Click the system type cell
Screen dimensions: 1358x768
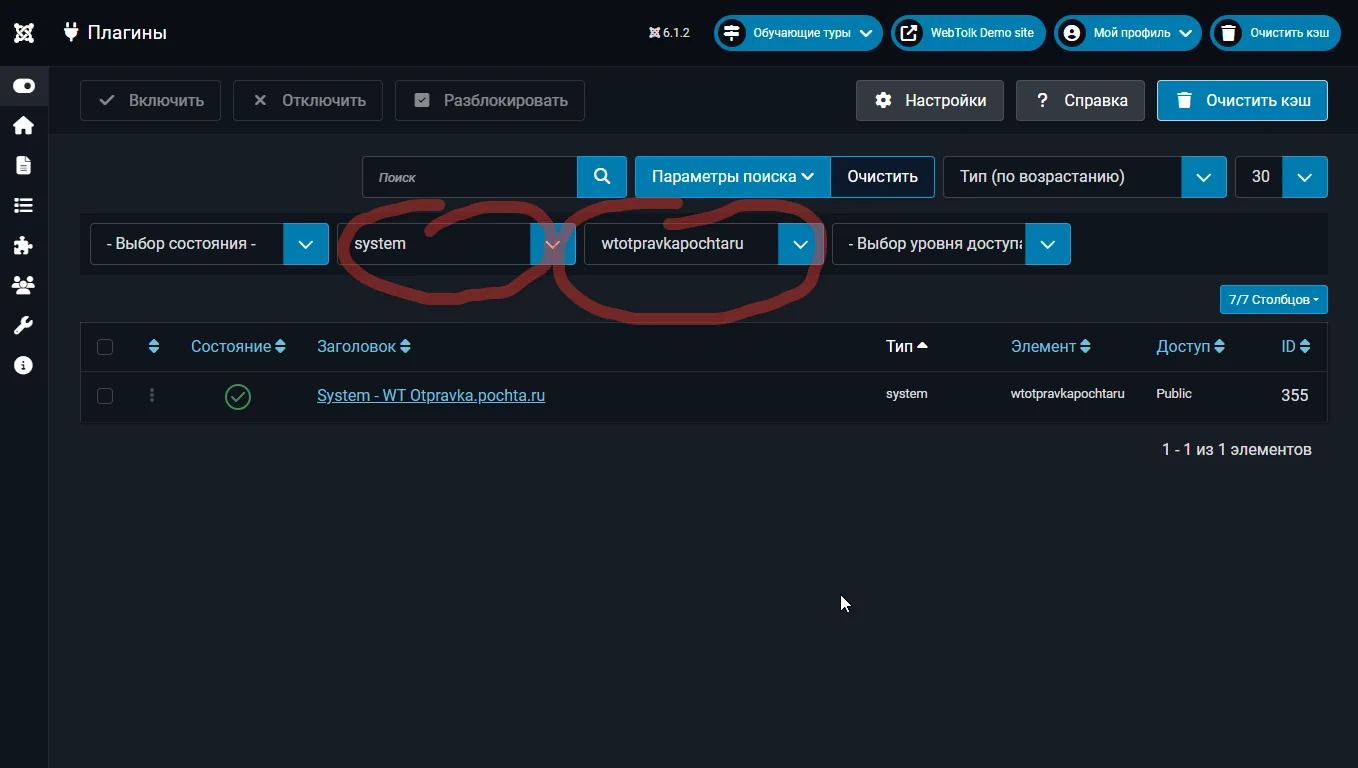pos(907,394)
